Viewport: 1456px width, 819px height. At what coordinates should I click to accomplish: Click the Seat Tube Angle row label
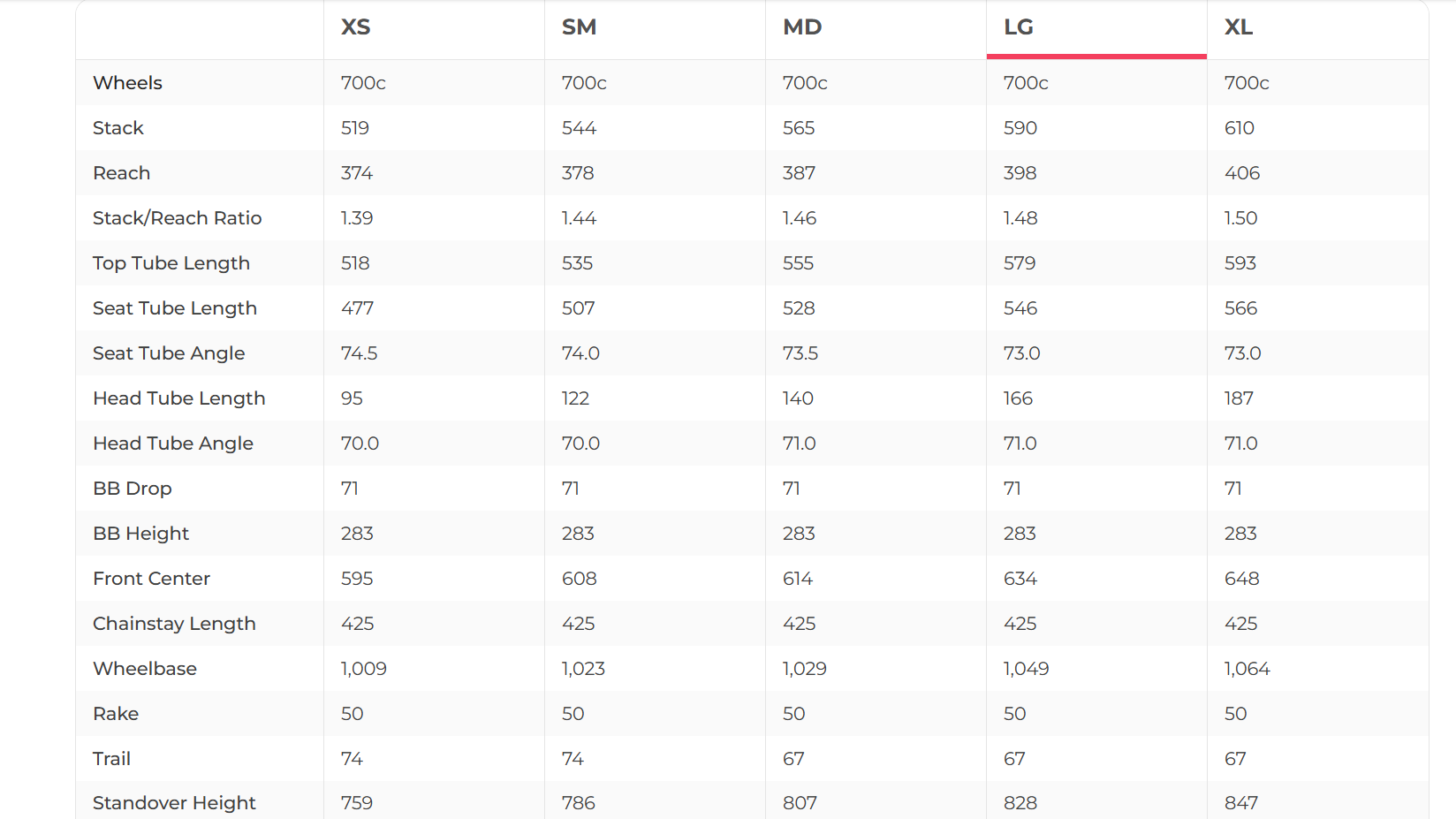pos(169,353)
